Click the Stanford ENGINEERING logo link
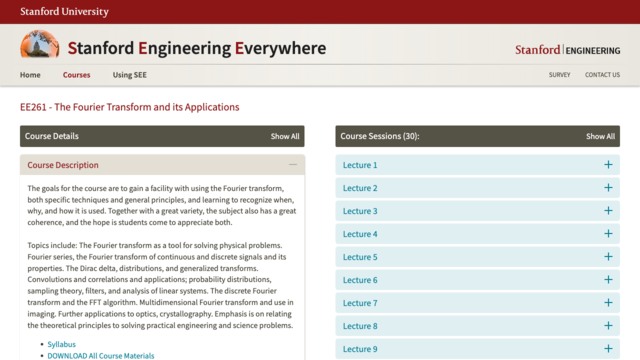 (x=567, y=50)
